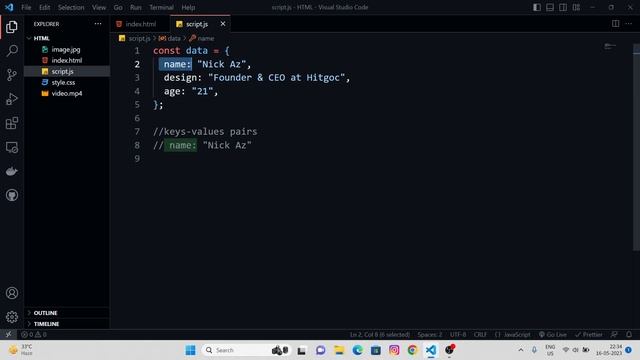Open the File menu
The width and height of the screenshot is (640, 360).
click(x=26, y=7)
